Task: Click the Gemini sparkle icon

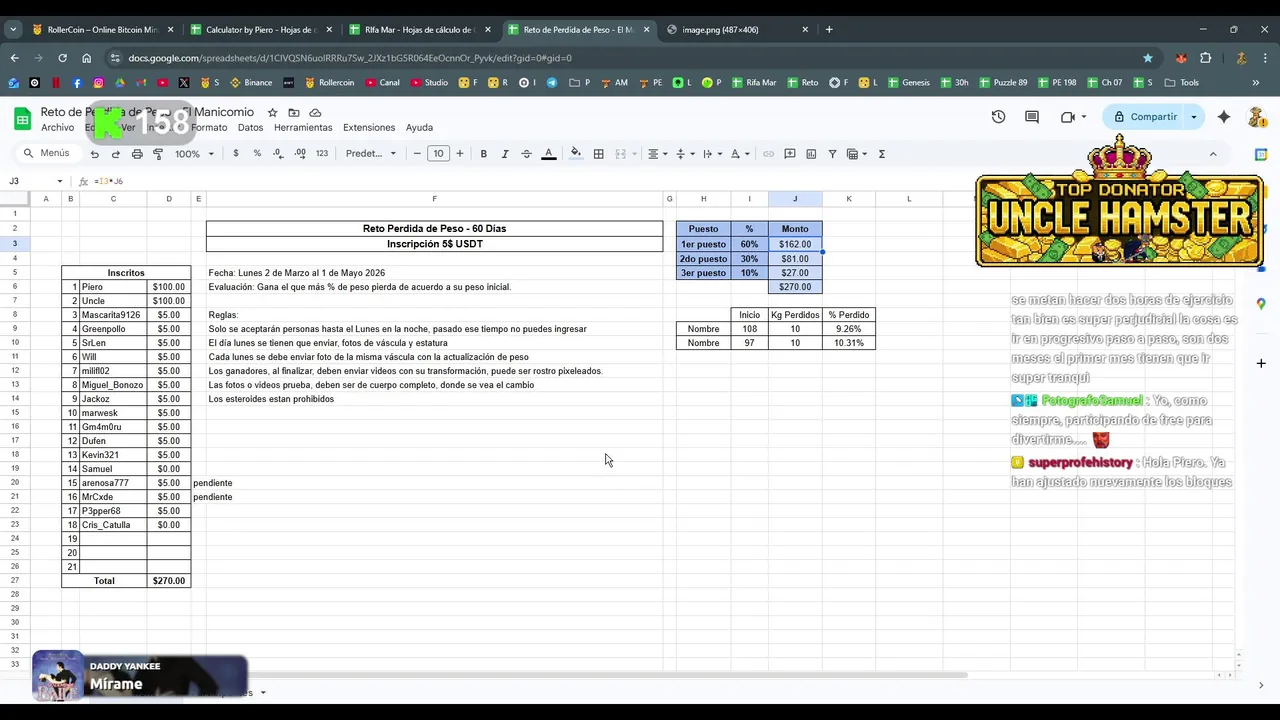Action: [1224, 117]
